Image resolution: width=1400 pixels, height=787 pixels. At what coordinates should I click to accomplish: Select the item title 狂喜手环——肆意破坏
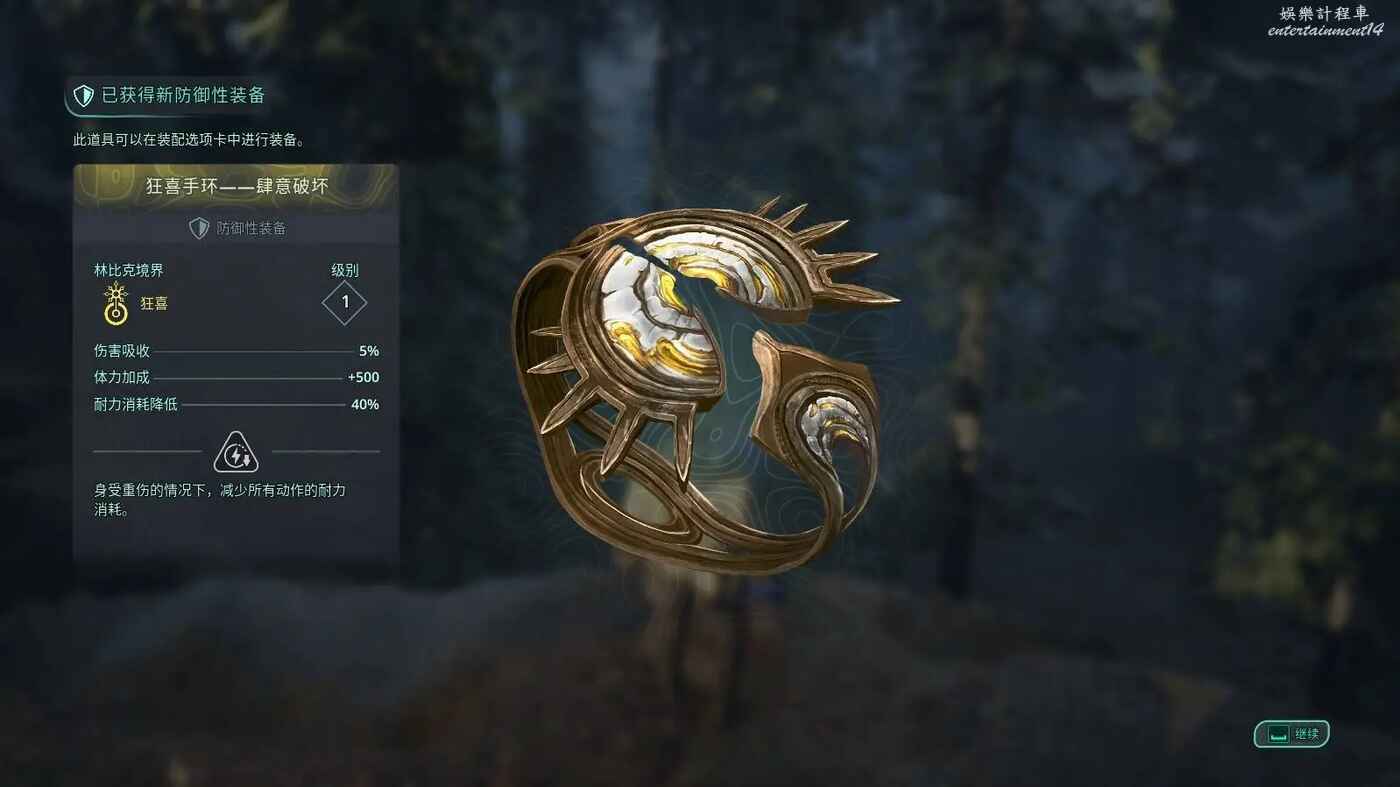[237, 186]
